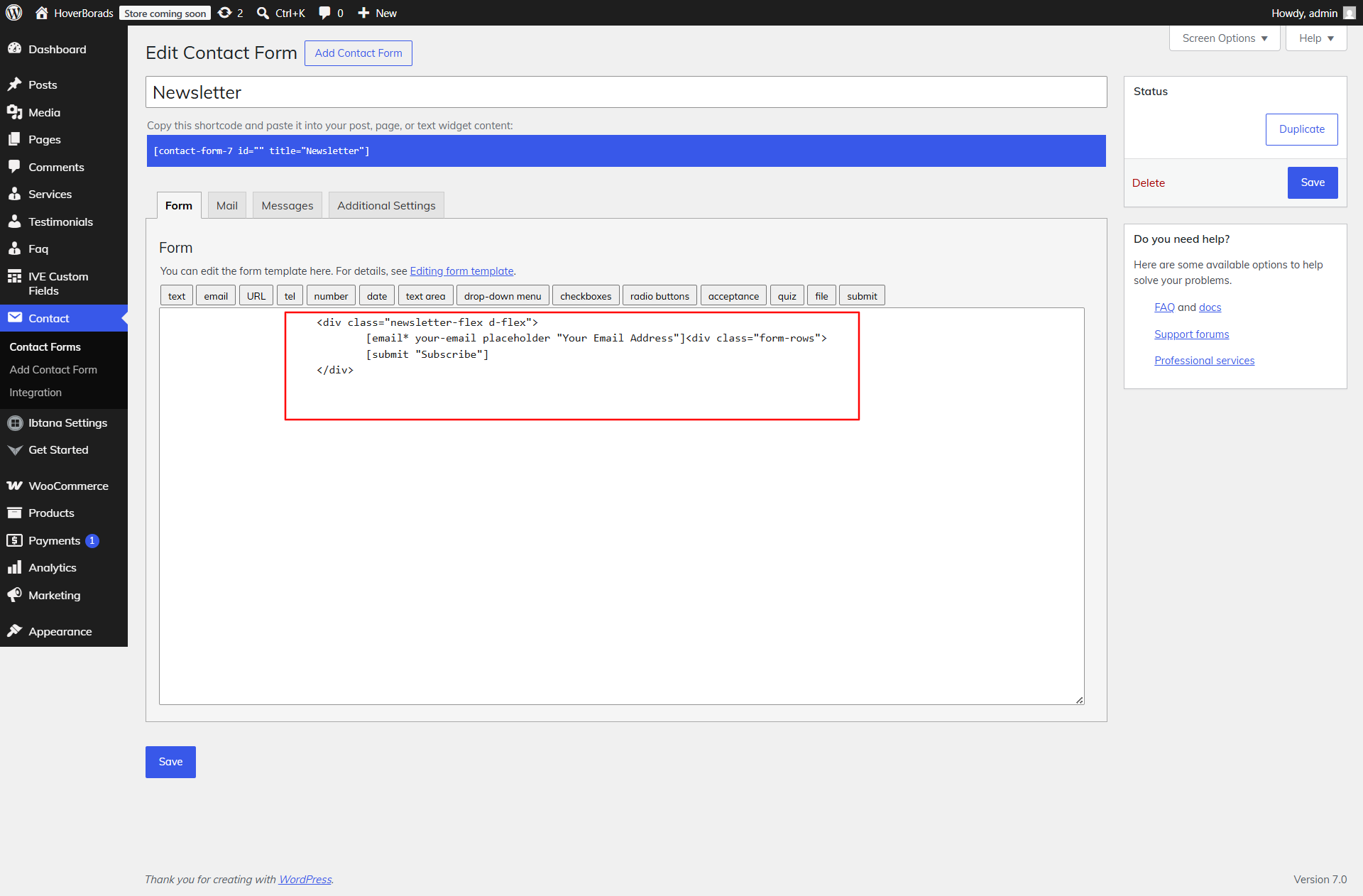The width and height of the screenshot is (1363, 896).
Task: Insert a drop-down menu tag
Action: (503, 296)
